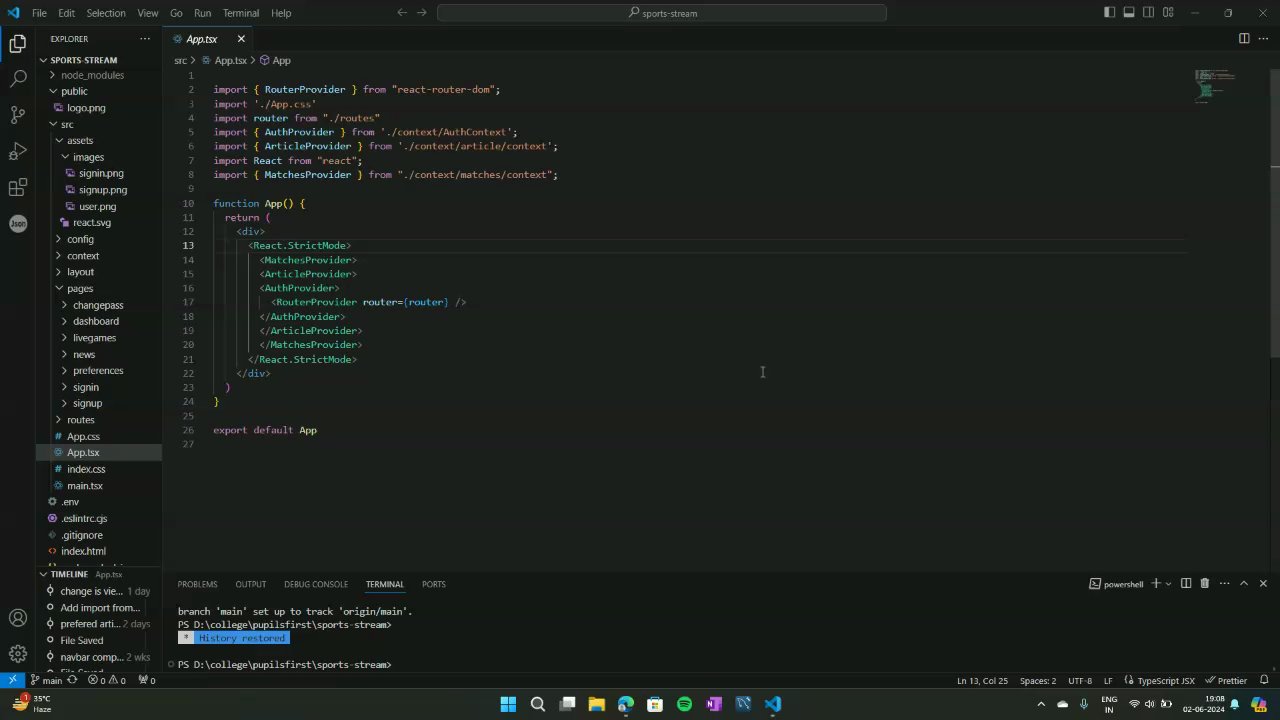Click the Go Back arrow in title bar
Image resolution: width=1280 pixels, height=720 pixels.
point(402,13)
